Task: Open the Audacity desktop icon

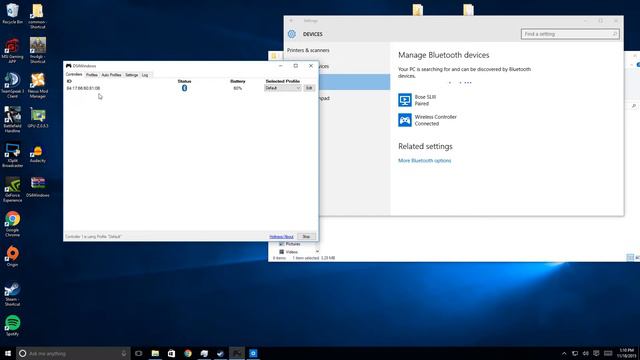Action: (x=38, y=154)
